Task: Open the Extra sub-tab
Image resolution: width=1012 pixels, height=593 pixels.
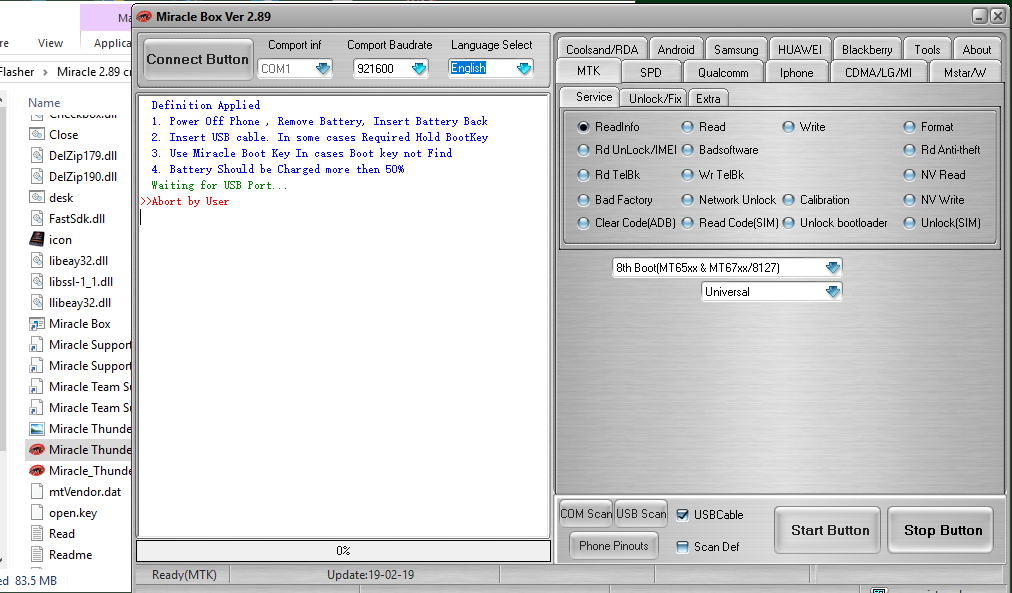Action: tap(708, 98)
